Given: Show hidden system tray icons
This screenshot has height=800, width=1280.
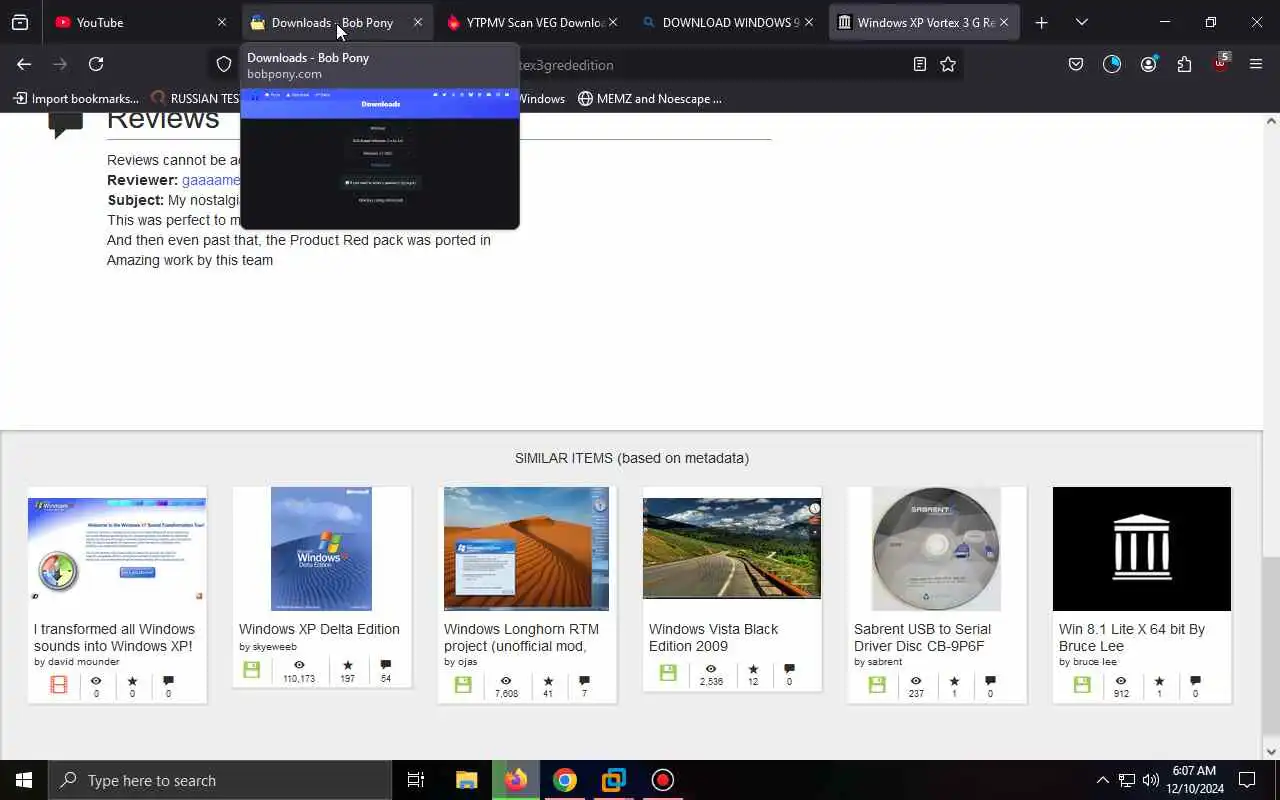Looking at the screenshot, I should coord(1102,780).
